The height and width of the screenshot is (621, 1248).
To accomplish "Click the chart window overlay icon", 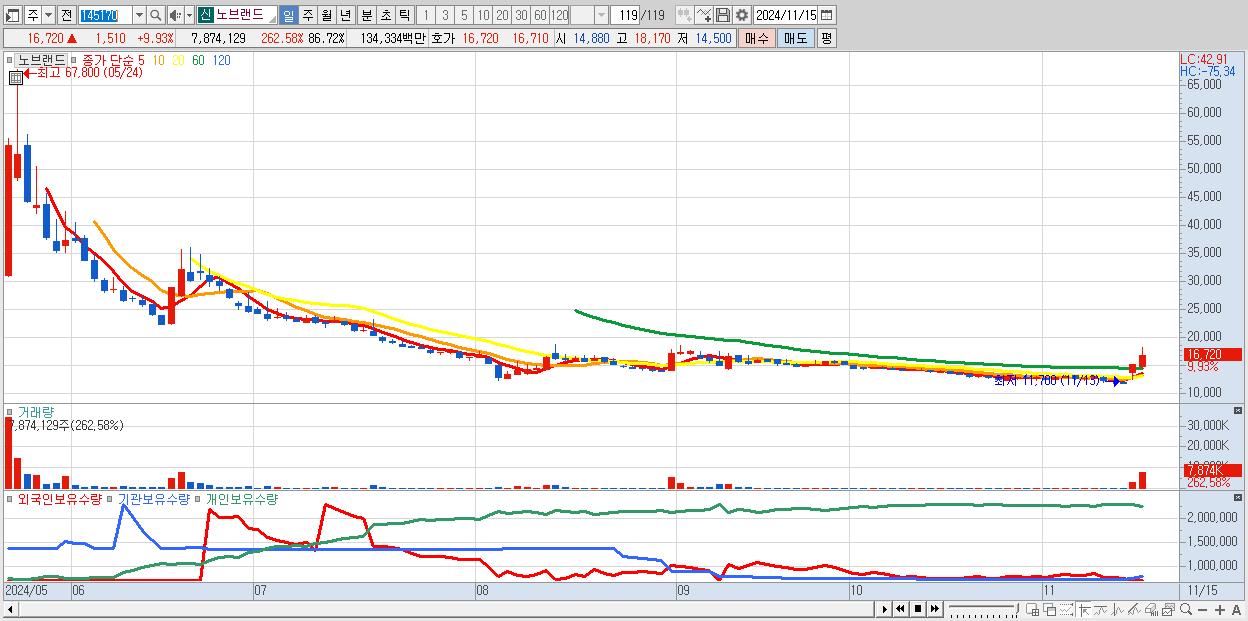I will coord(1168,610).
